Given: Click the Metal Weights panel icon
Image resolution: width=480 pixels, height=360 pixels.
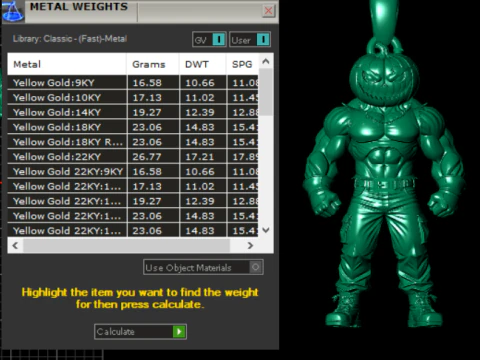Looking at the screenshot, I should click(x=13, y=11).
